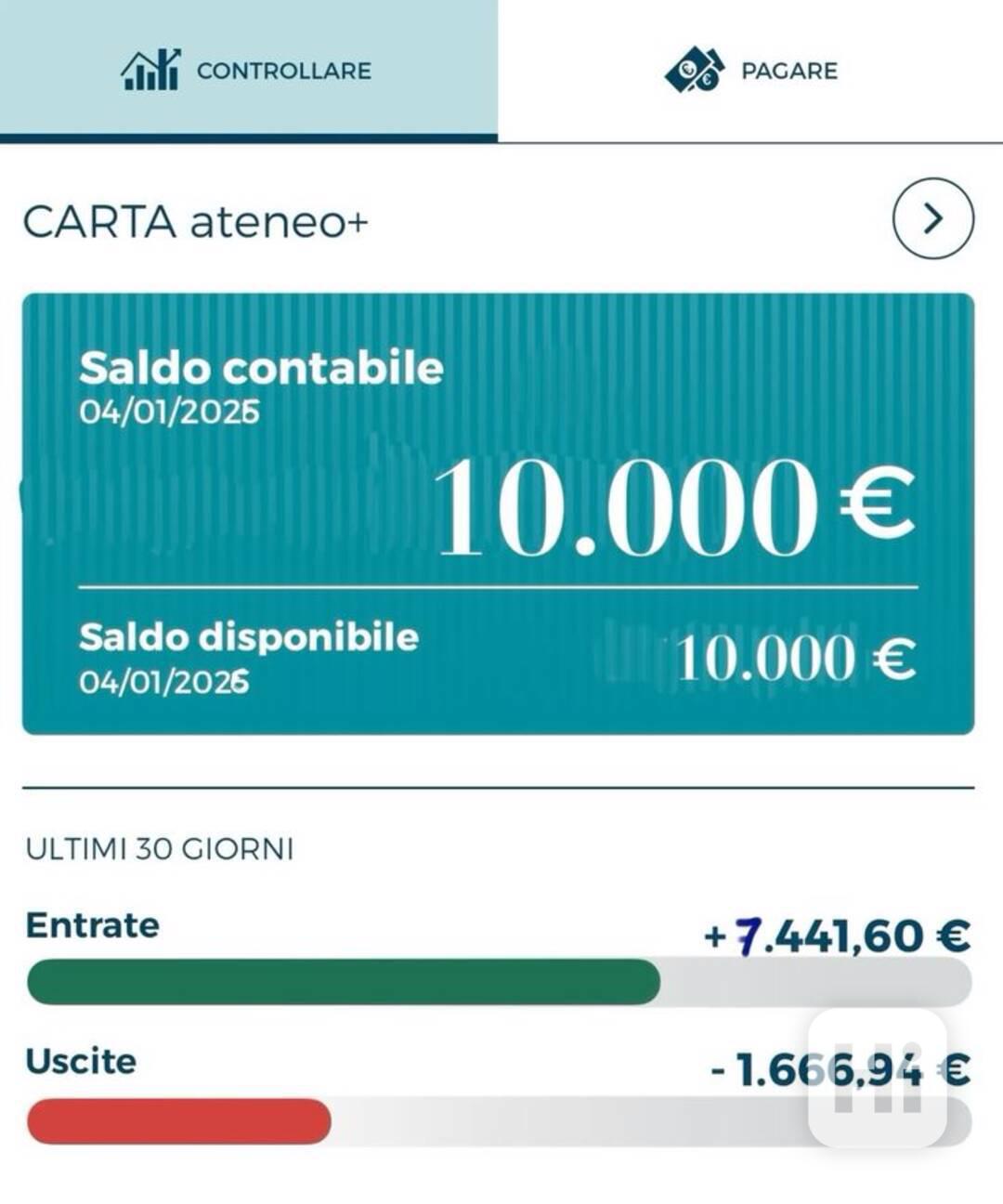Click the banknote icon beside PAGARE
The width and height of the screenshot is (1003, 1204).
695,71
